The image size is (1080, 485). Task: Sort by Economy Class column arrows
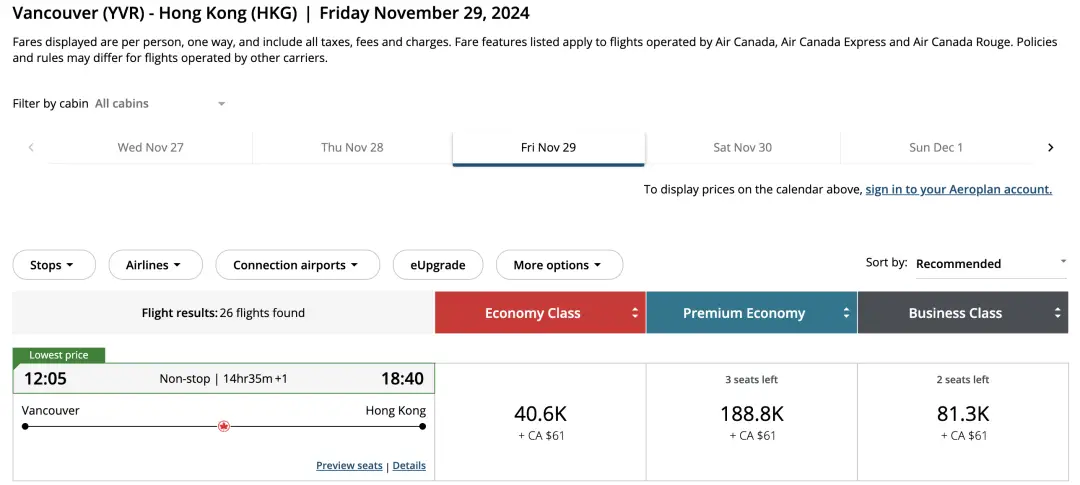(635, 313)
